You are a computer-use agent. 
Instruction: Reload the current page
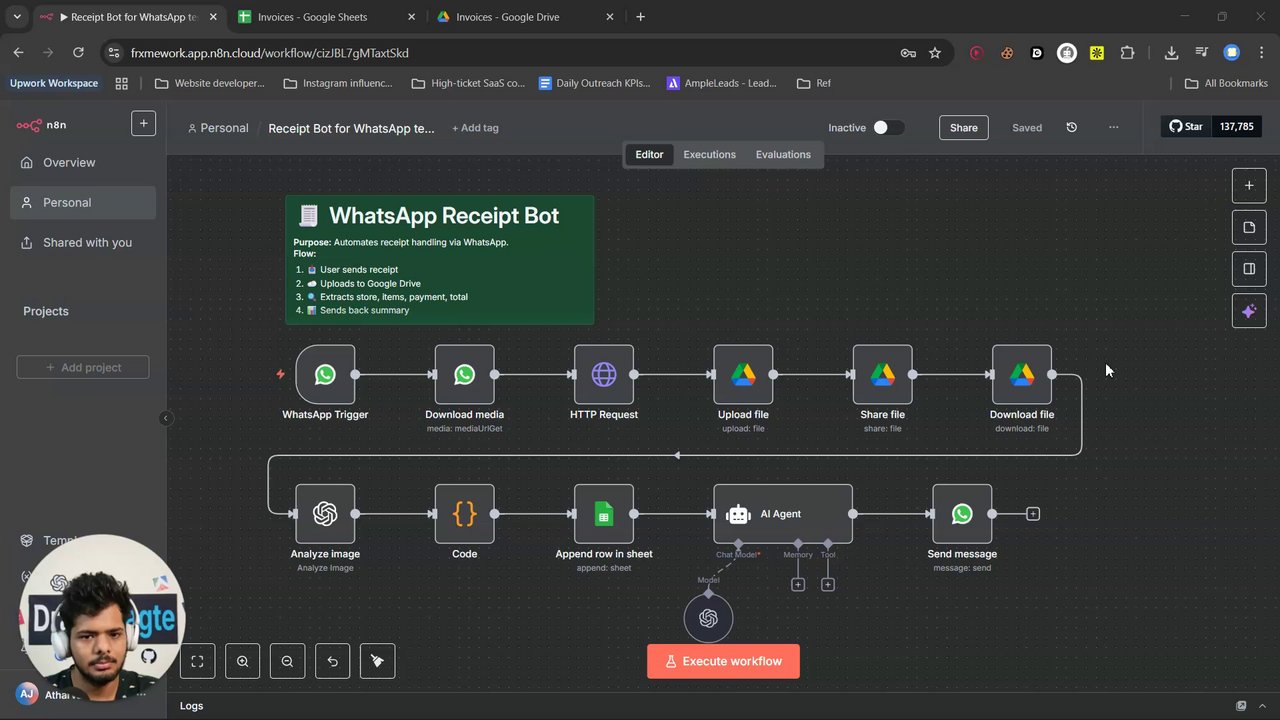click(x=78, y=53)
